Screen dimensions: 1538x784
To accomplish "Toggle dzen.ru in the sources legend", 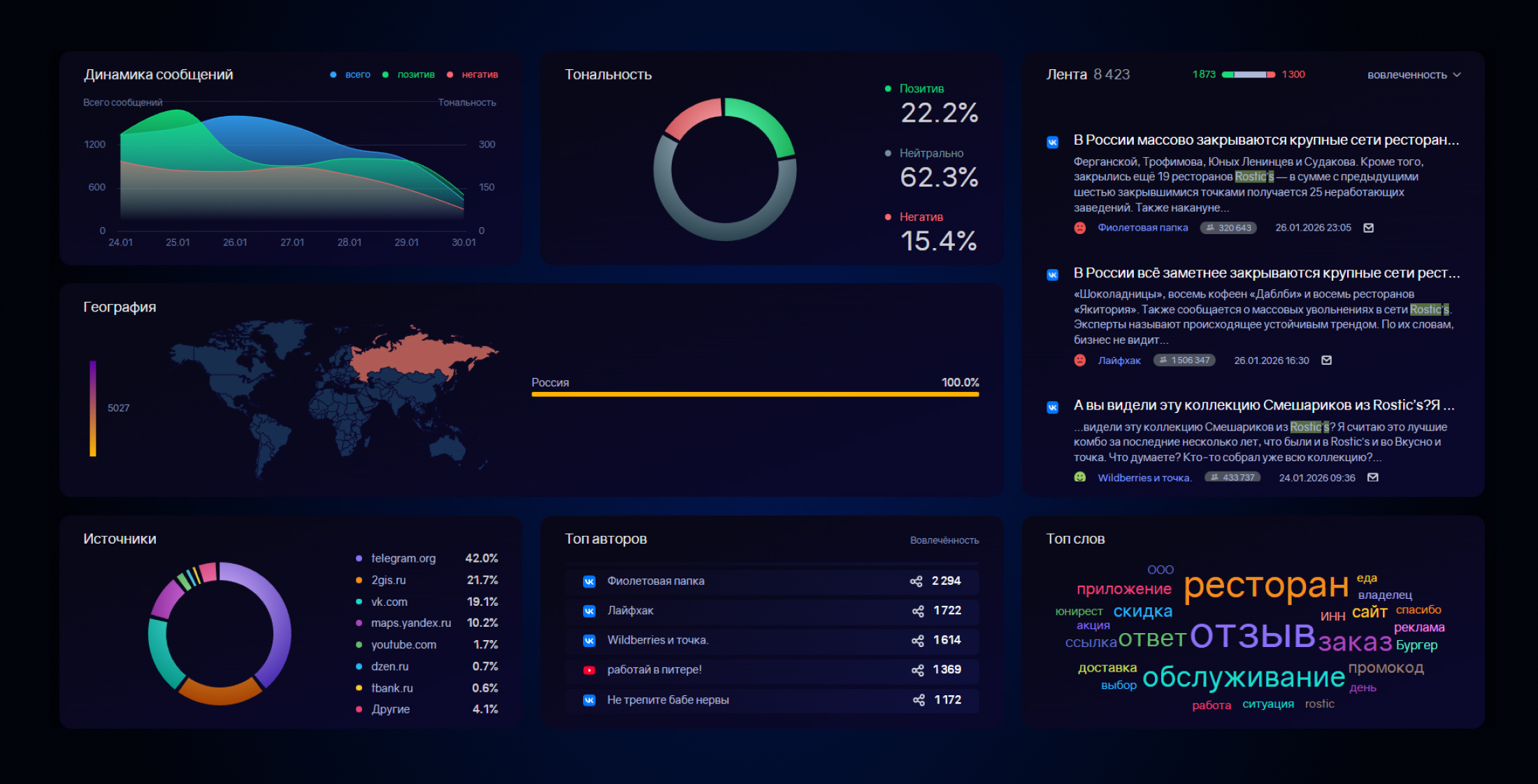I will [x=426, y=666].
